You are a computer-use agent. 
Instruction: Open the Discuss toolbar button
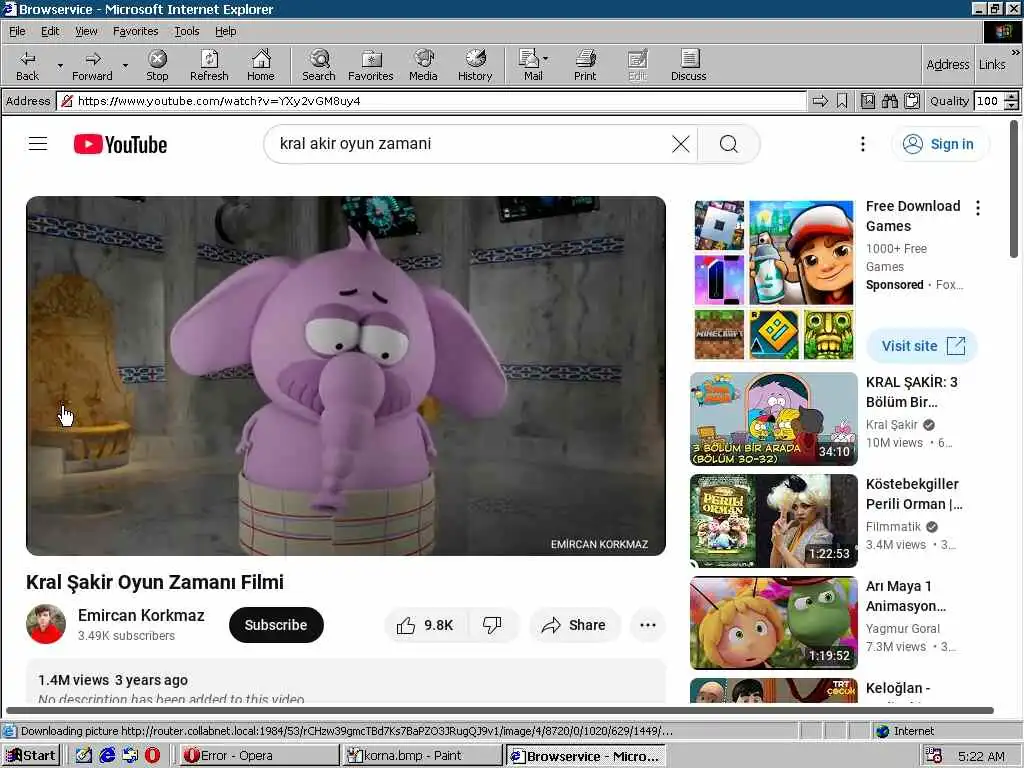coord(688,65)
